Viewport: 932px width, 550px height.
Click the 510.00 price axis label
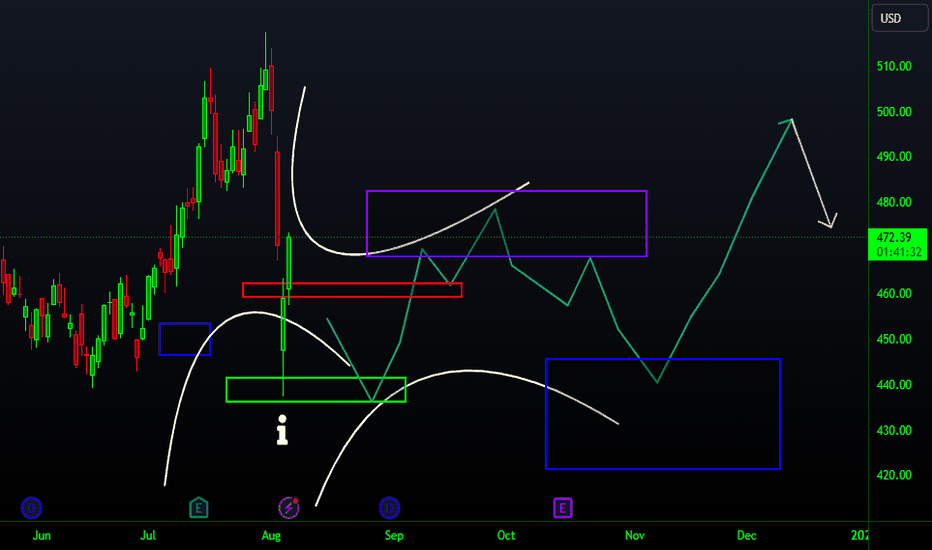(x=894, y=66)
